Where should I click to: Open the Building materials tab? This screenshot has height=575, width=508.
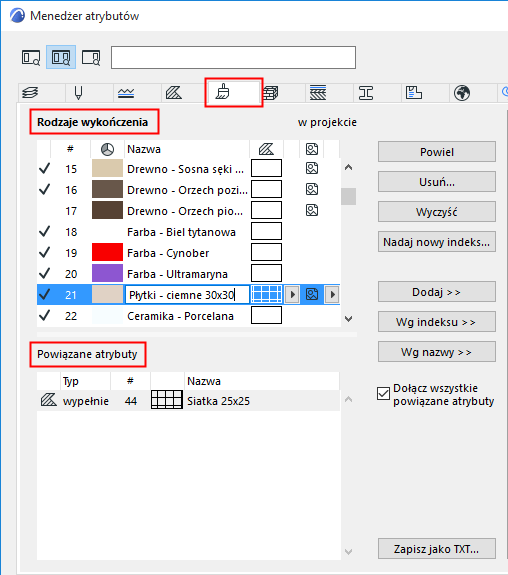(x=271, y=93)
